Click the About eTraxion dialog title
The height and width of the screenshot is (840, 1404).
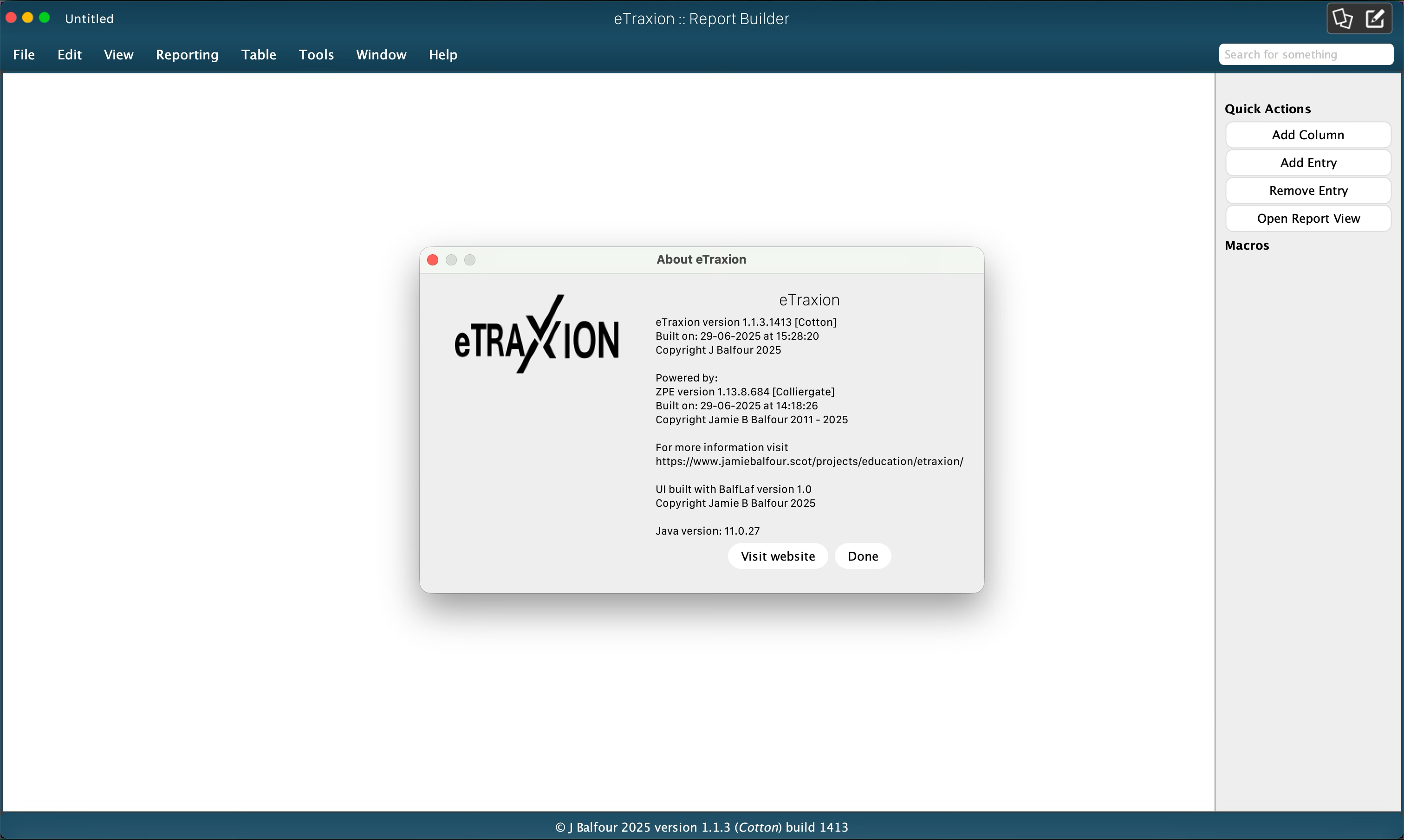click(702, 259)
